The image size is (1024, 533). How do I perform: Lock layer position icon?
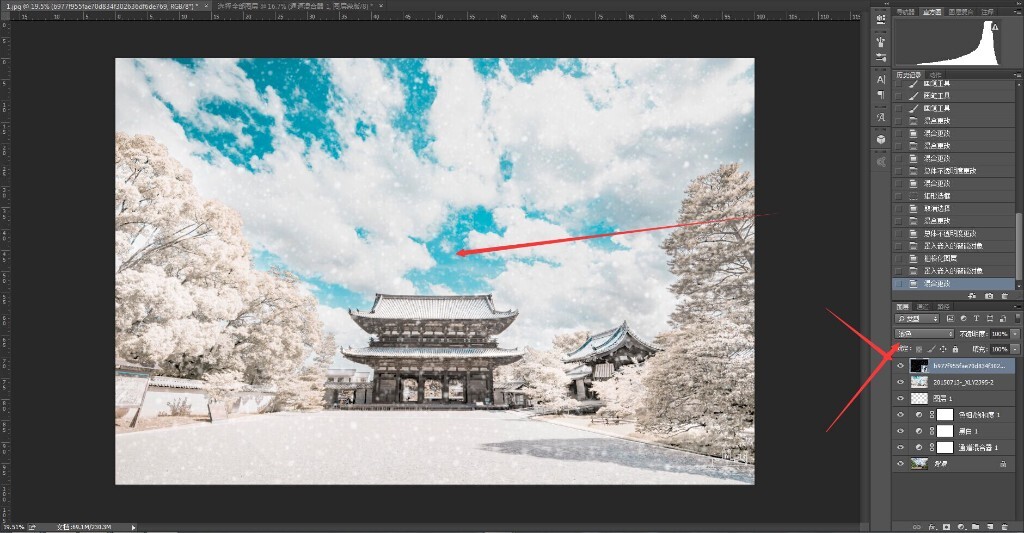[943, 349]
